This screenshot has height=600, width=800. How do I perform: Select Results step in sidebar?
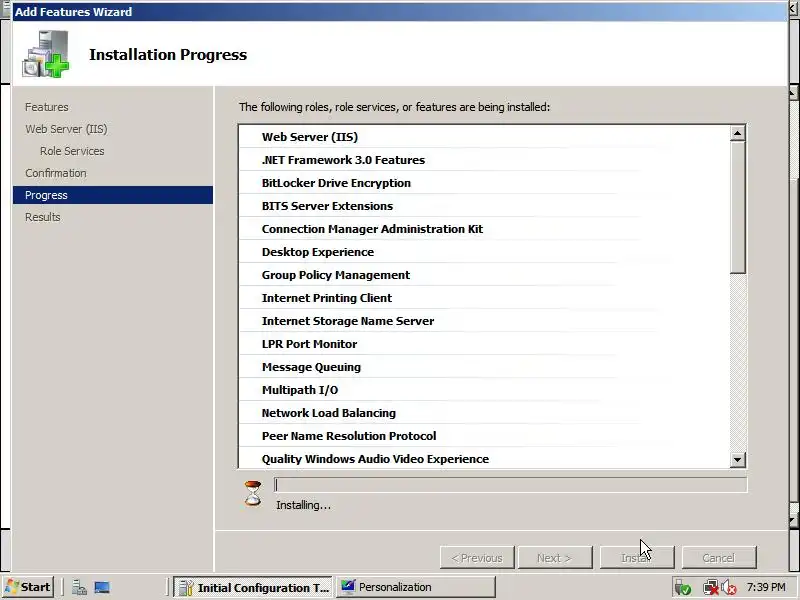coord(43,217)
